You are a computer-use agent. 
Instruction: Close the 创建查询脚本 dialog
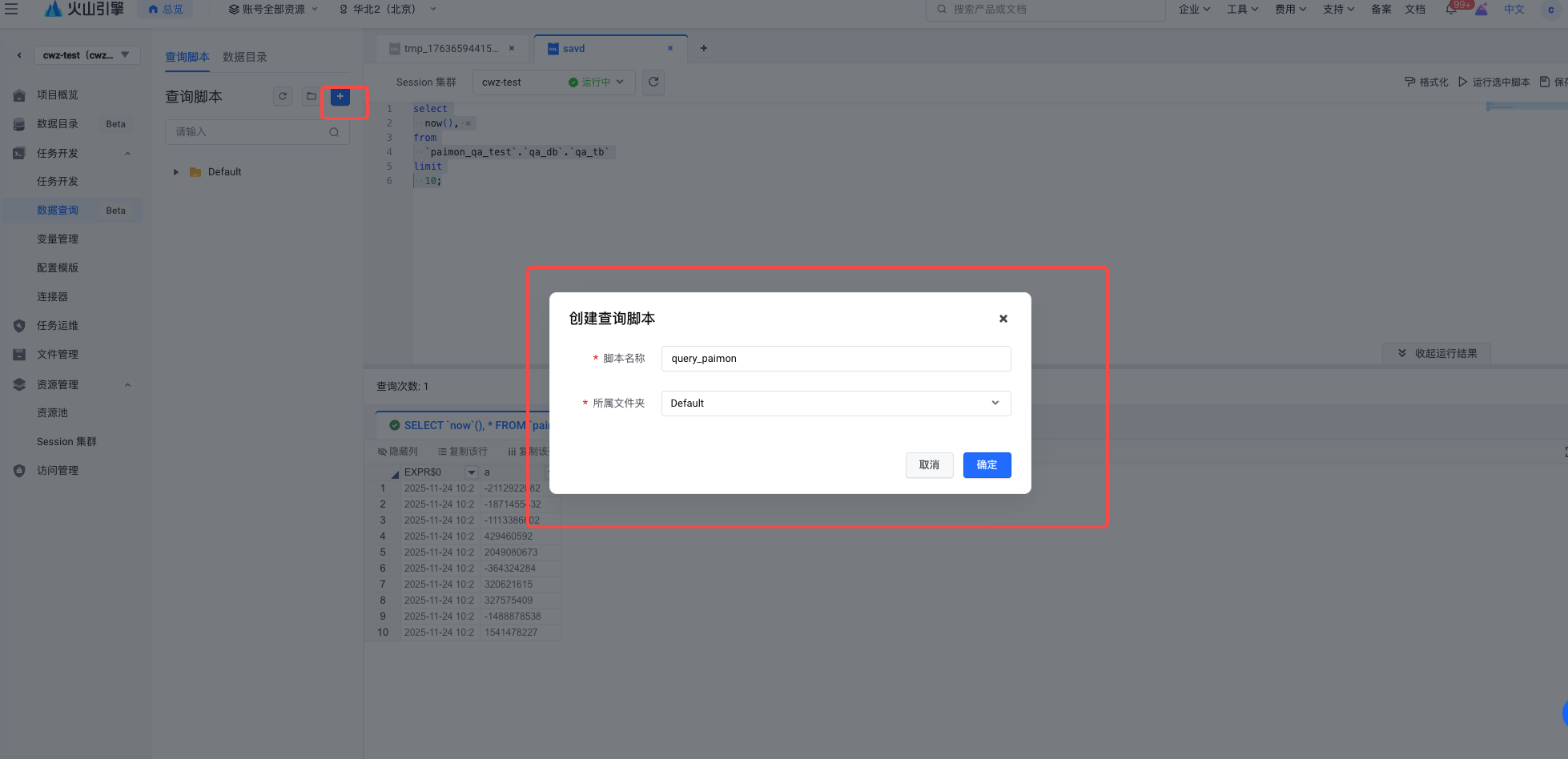[1003, 319]
